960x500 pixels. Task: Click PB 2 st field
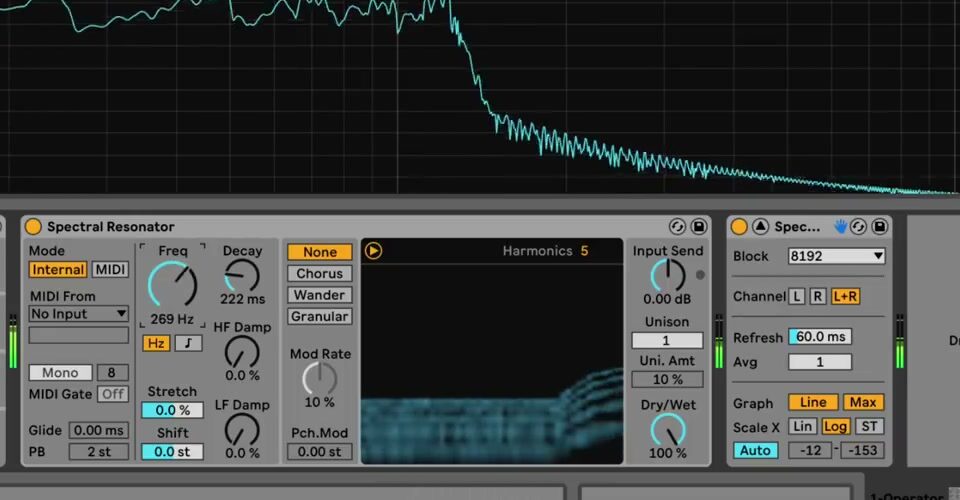pyautogui.click(x=99, y=452)
